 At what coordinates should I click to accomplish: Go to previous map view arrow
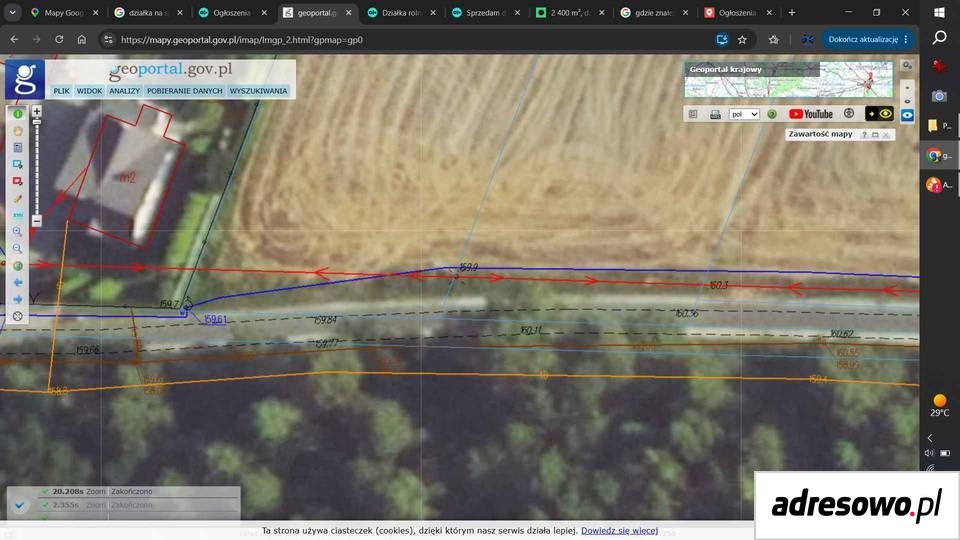(18, 282)
